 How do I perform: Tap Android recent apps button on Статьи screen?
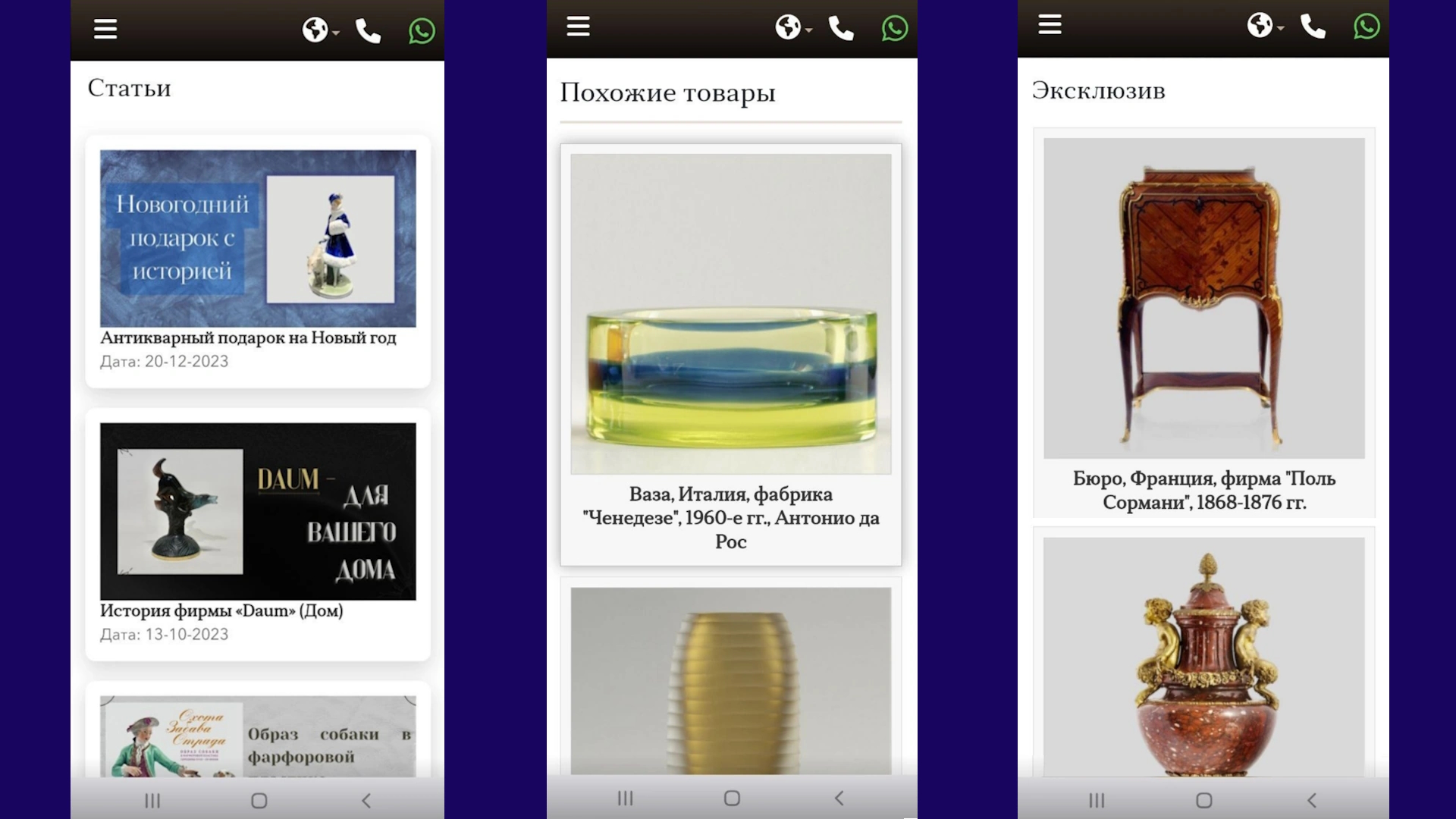tap(152, 801)
